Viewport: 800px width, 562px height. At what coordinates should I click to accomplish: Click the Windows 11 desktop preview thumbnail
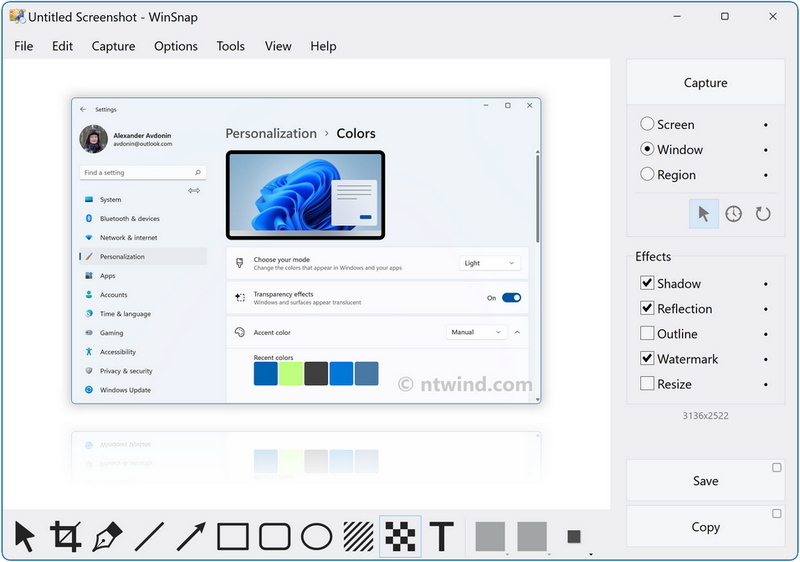pos(306,195)
